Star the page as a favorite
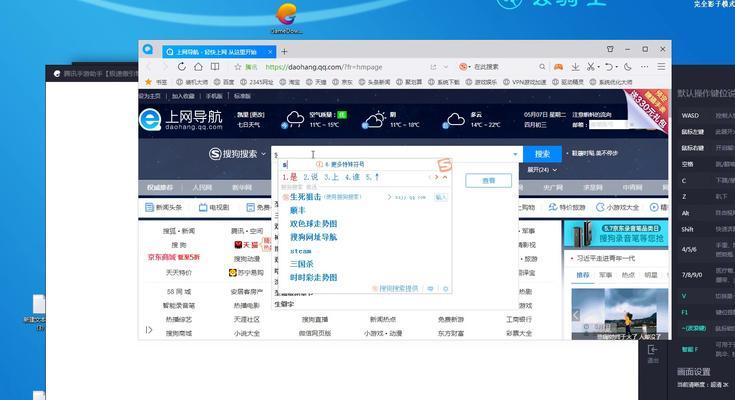This screenshot has height=400, width=735. click(x=238, y=67)
